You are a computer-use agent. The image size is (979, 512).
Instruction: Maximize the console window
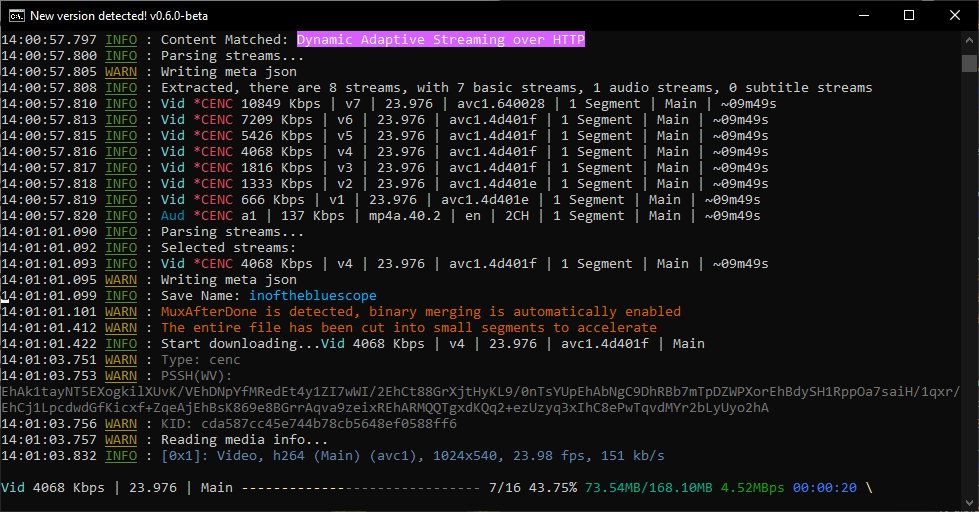coord(909,16)
